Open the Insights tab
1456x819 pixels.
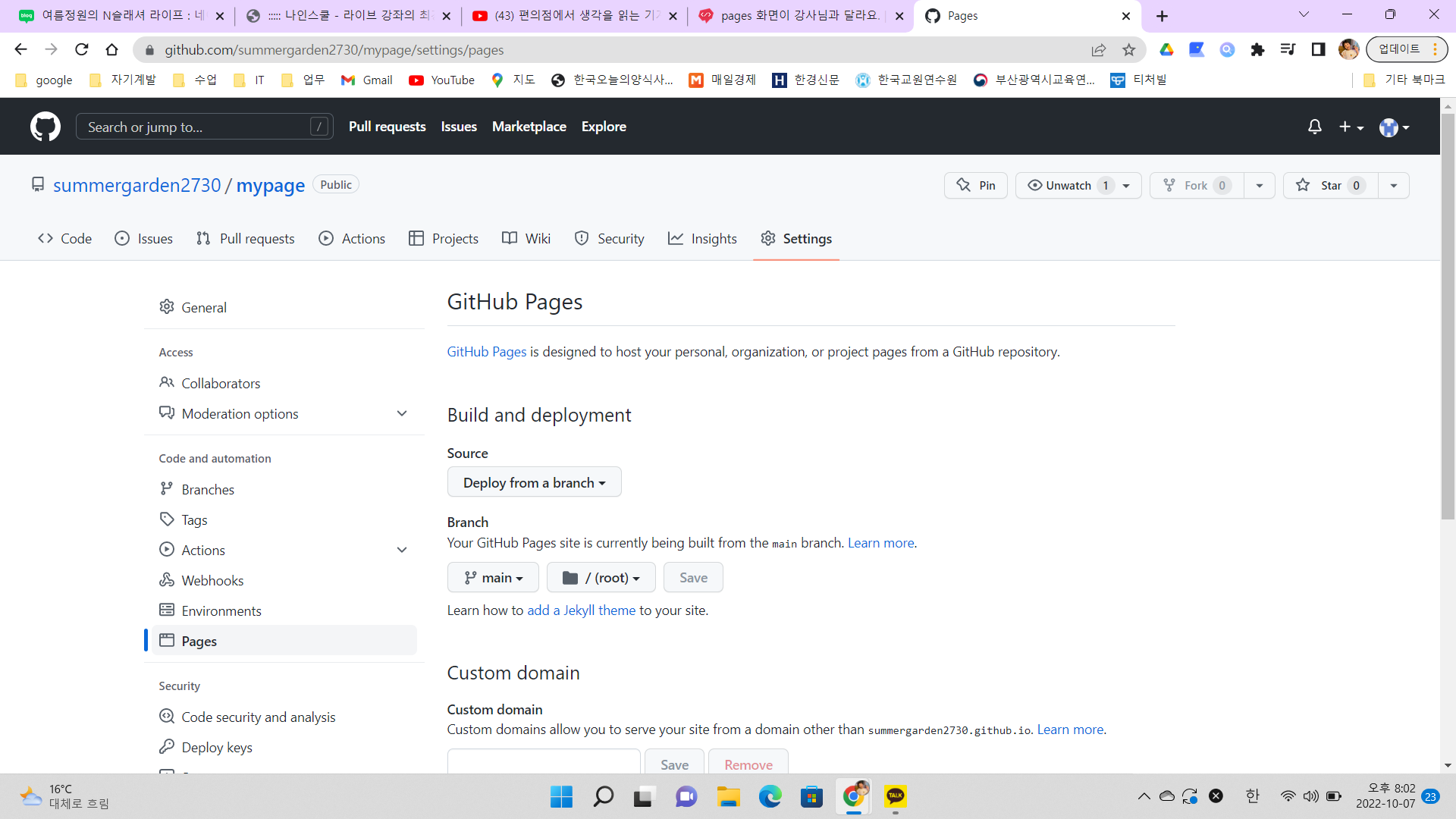point(702,239)
